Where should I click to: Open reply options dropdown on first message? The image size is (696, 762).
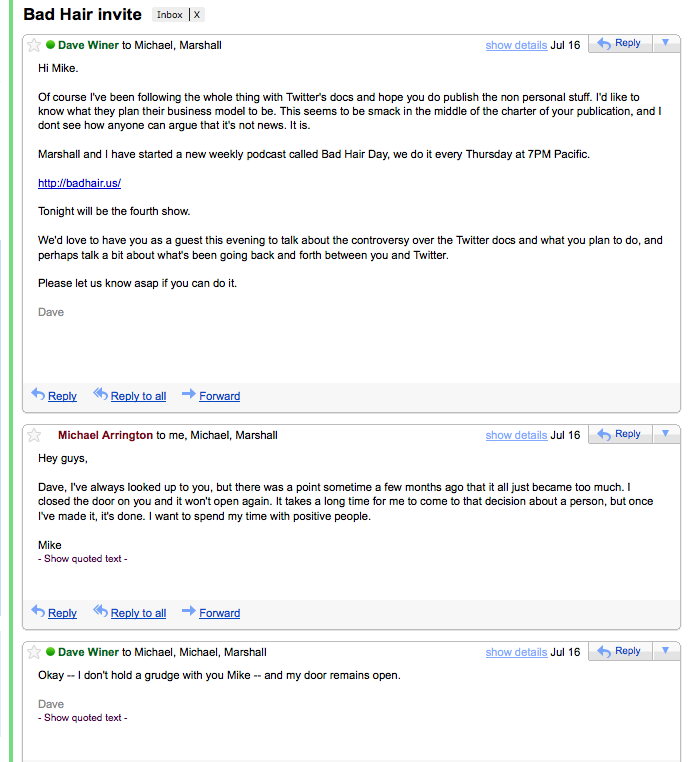666,43
